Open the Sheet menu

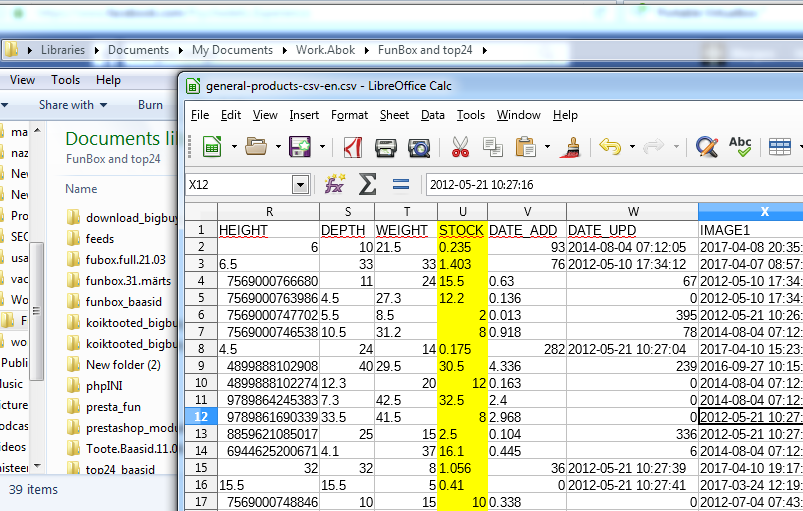pyautogui.click(x=394, y=115)
